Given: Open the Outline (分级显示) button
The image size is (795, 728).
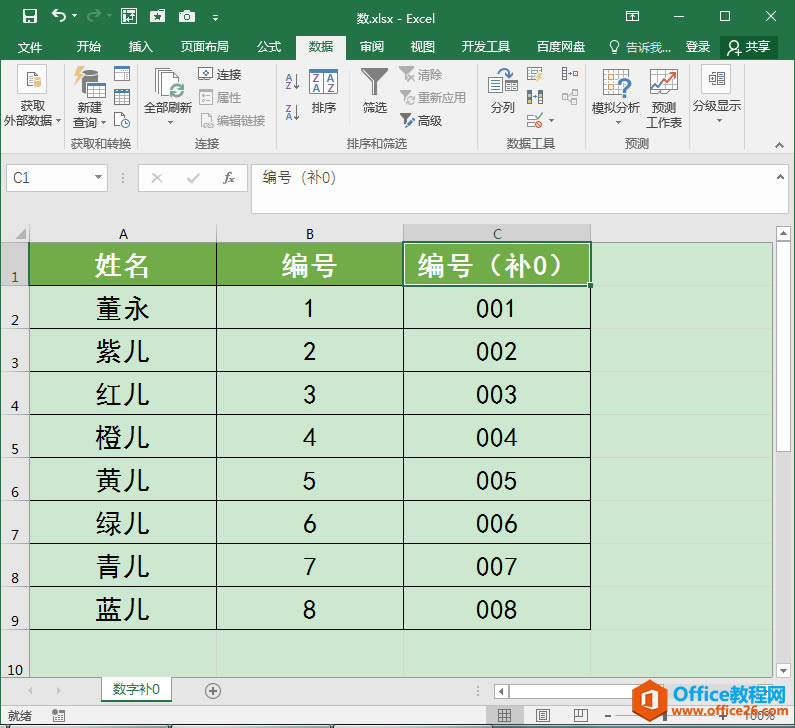Looking at the screenshot, I should (x=717, y=95).
